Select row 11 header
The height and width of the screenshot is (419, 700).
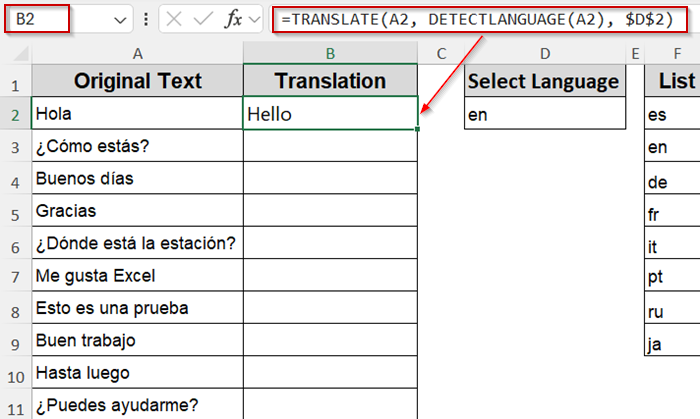pyautogui.click(x=16, y=404)
